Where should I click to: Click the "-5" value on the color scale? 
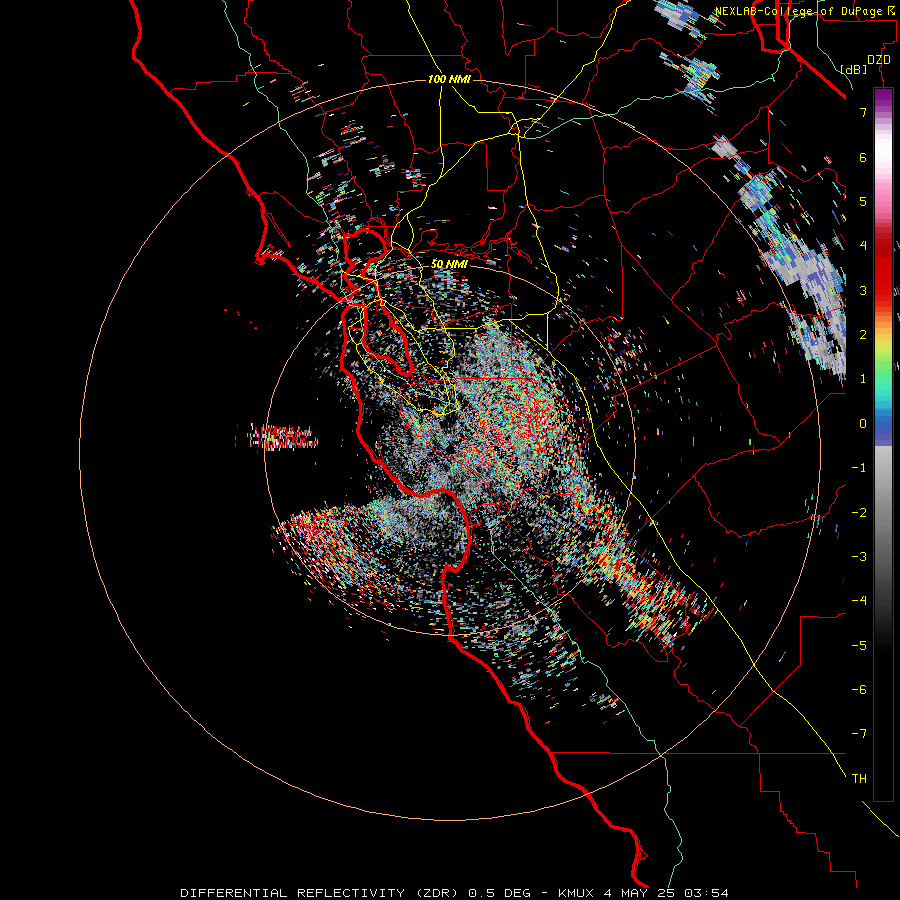859,646
